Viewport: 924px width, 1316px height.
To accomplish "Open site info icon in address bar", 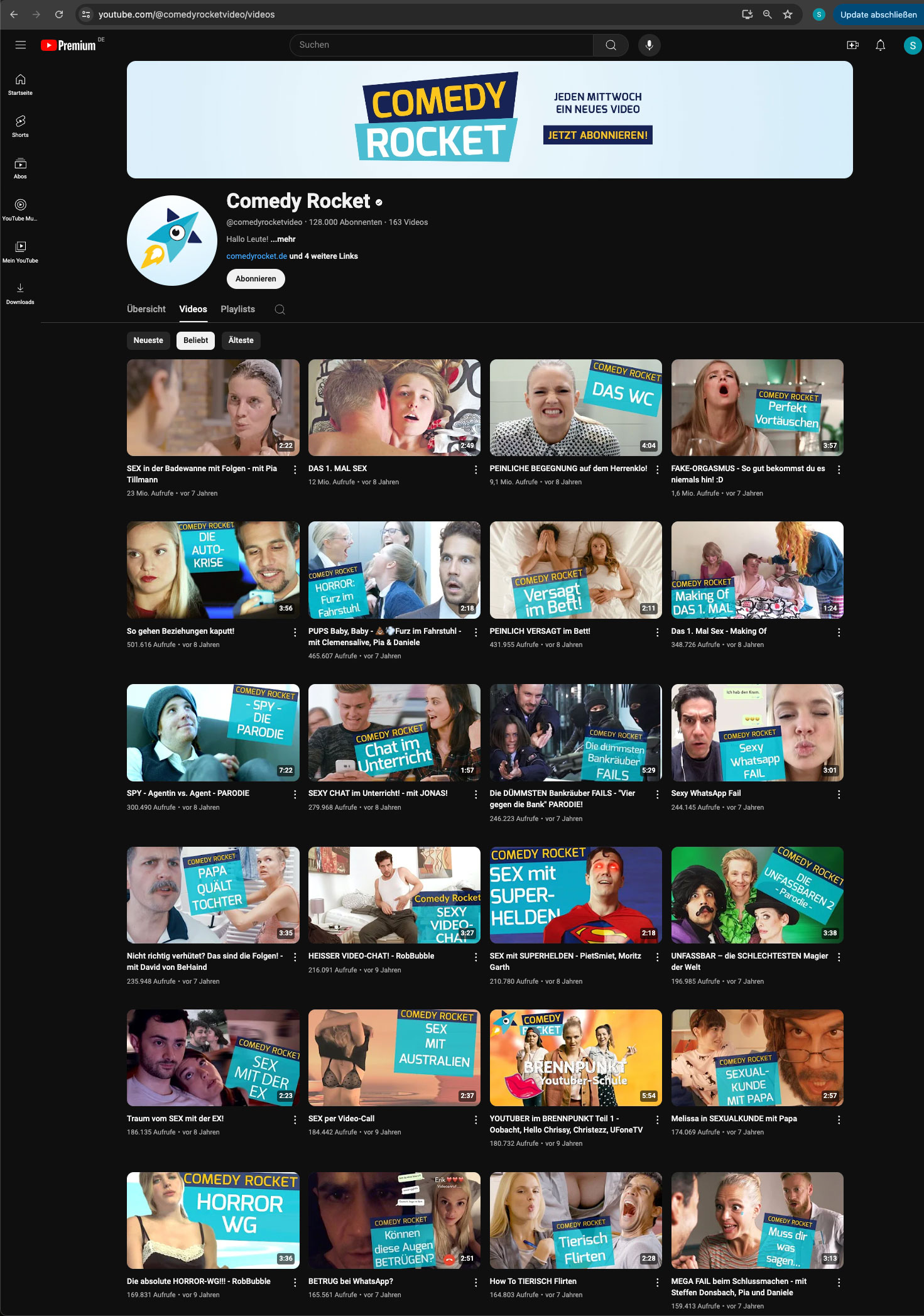I will pyautogui.click(x=87, y=14).
